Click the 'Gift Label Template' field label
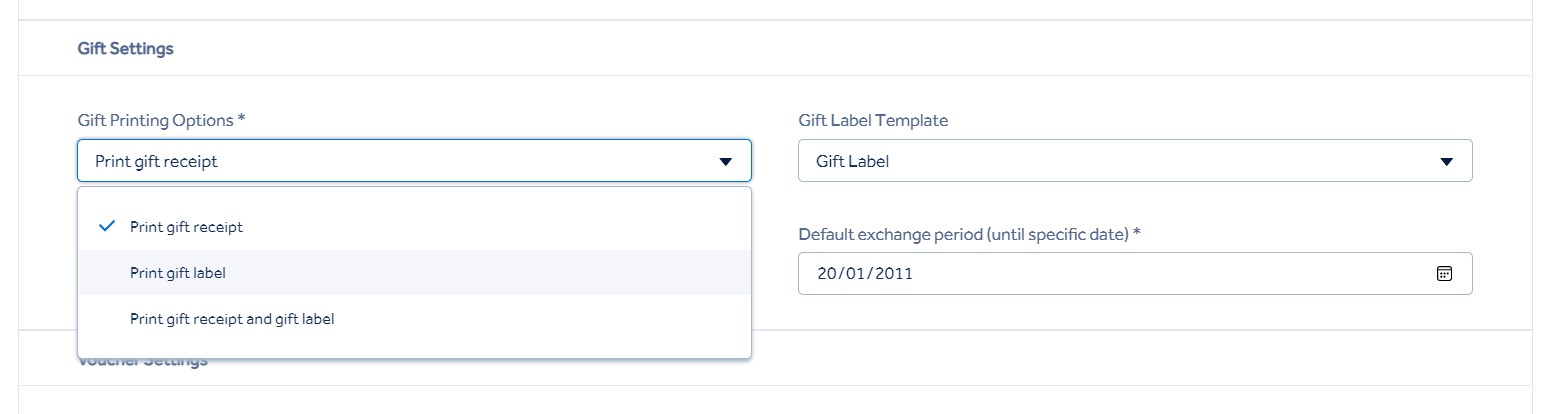This screenshot has width=1554, height=414. [873, 120]
